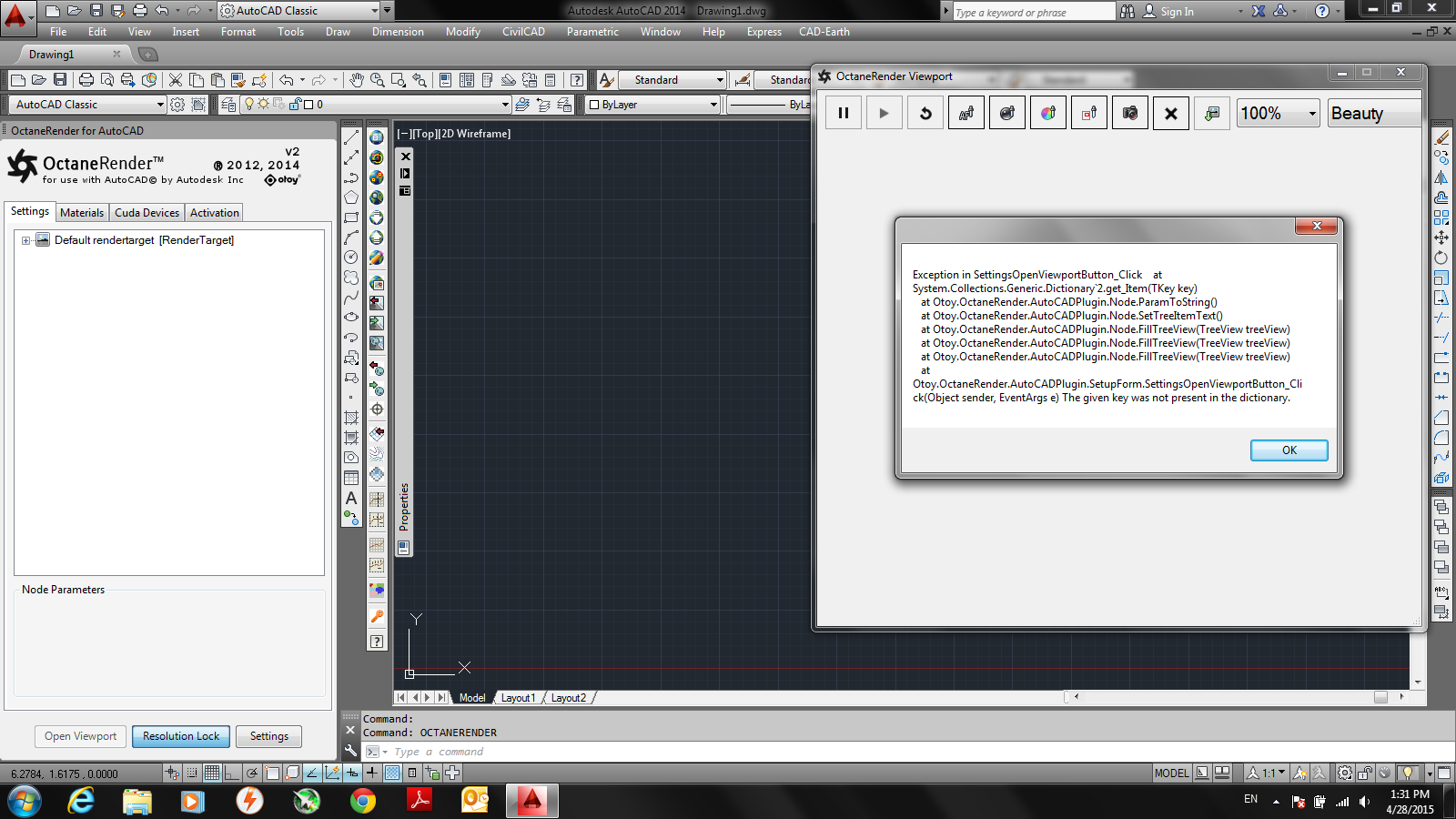Enable the render region picker
This screenshot has height=819, width=1456.
[x=1089, y=114]
